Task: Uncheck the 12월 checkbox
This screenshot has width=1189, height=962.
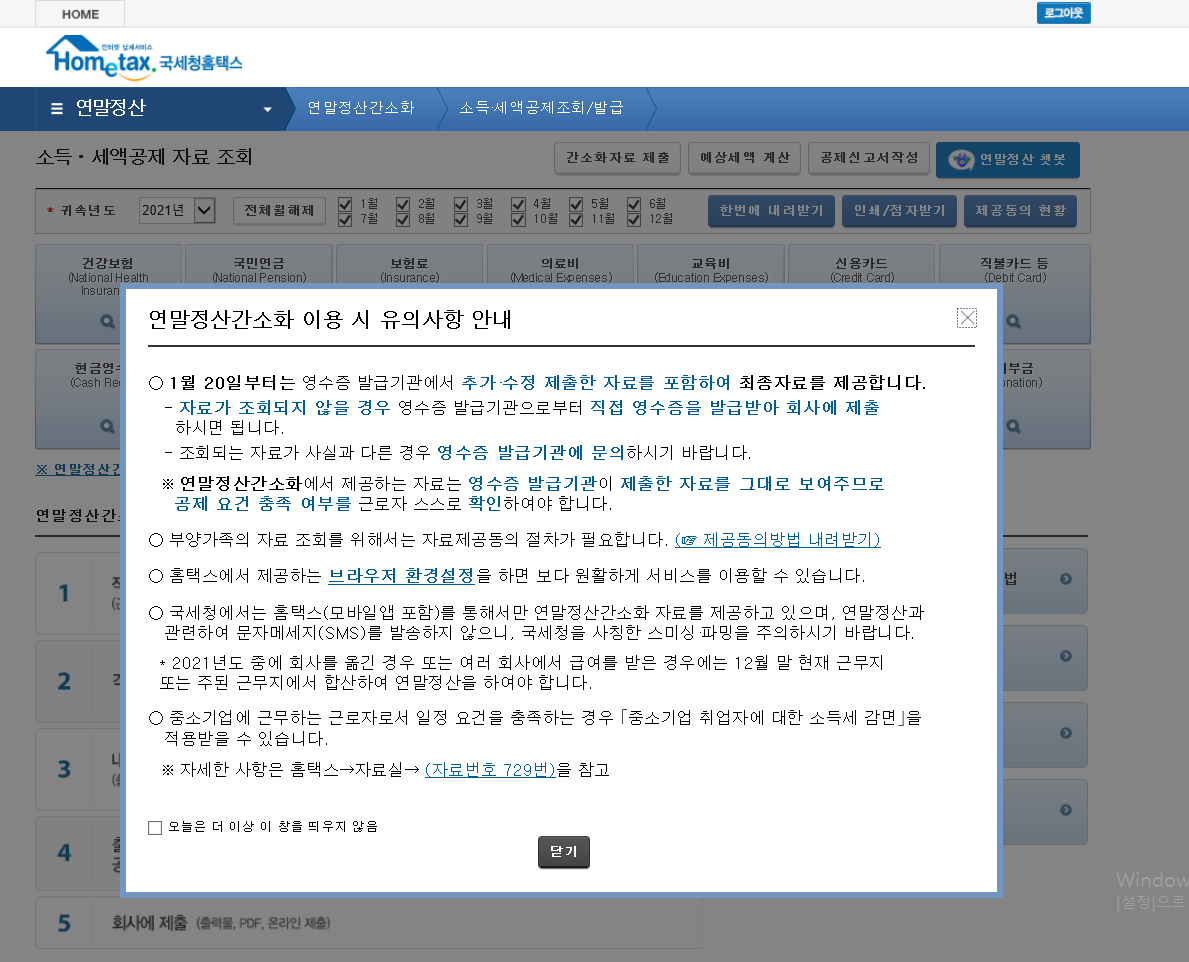Action: (x=634, y=219)
